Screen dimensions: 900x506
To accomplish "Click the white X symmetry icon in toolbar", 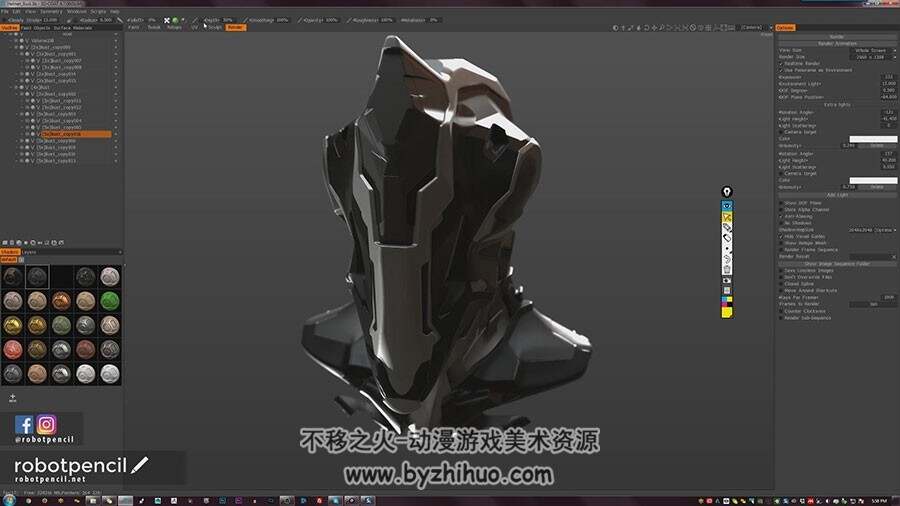I will [x=167, y=20].
